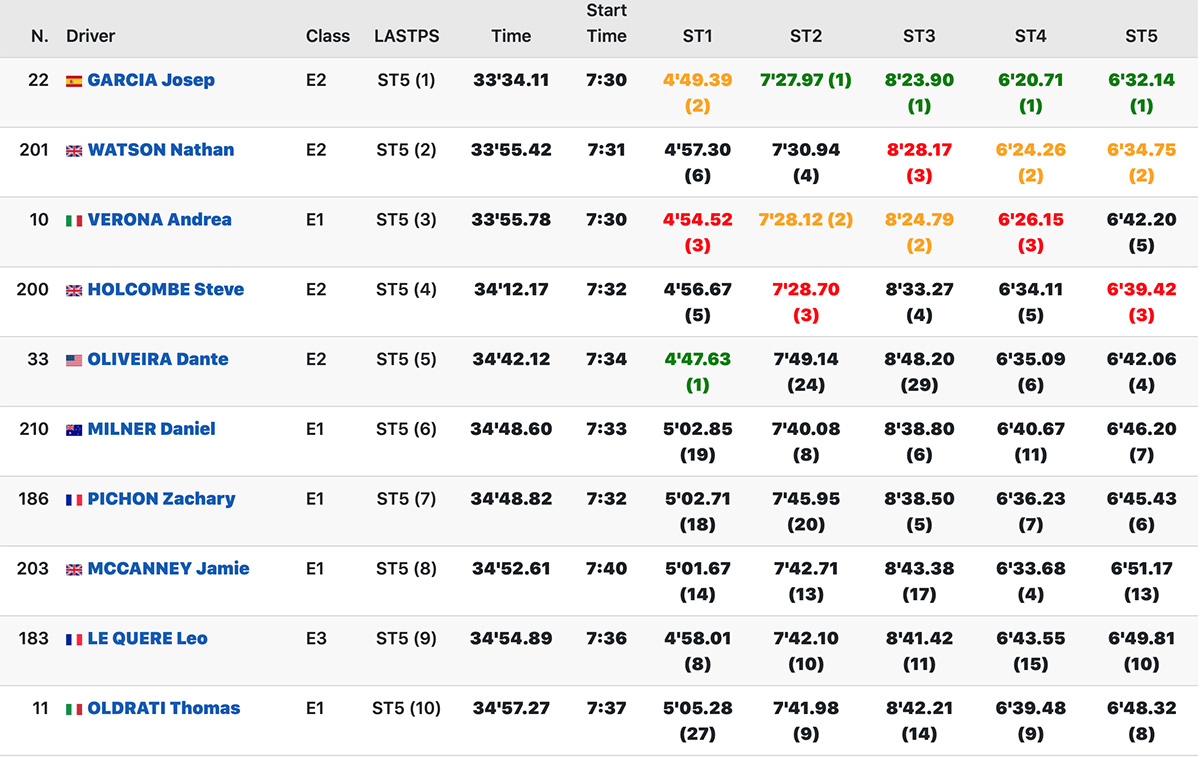Click total time 34'48.82
1200x757 pixels.
coord(511,499)
